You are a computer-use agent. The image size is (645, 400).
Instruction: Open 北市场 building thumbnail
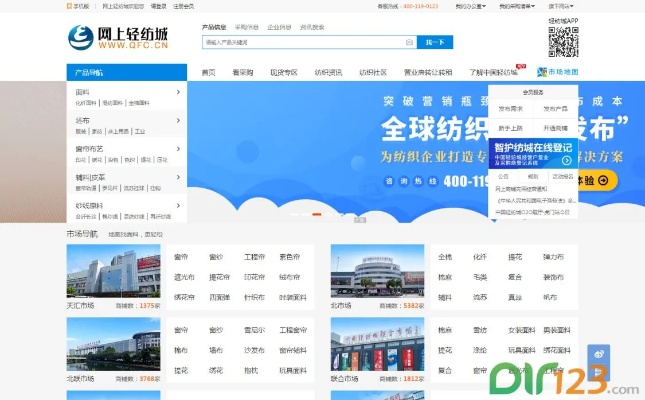(x=377, y=271)
